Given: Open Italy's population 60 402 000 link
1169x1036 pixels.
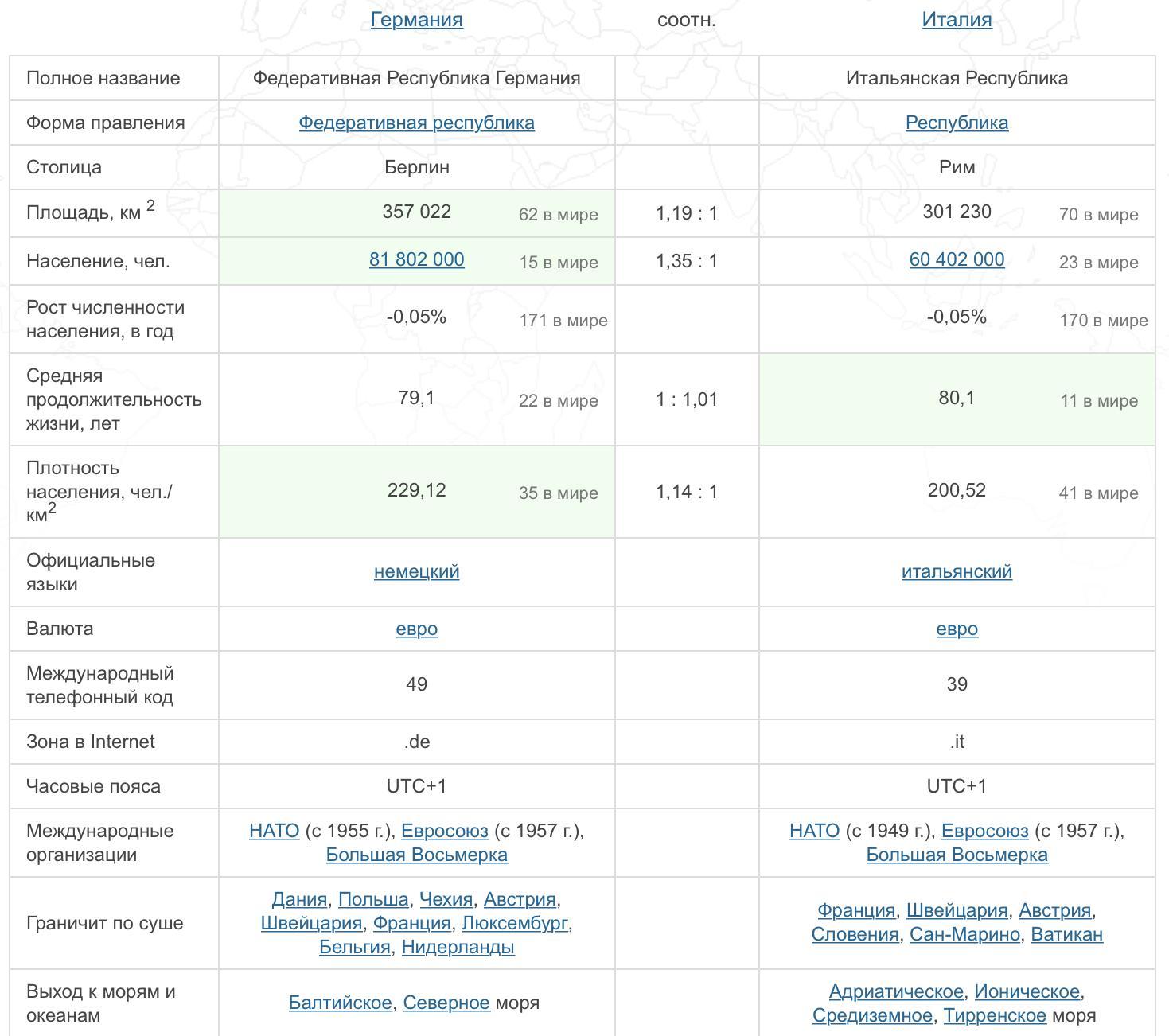Looking at the screenshot, I should click(957, 259).
